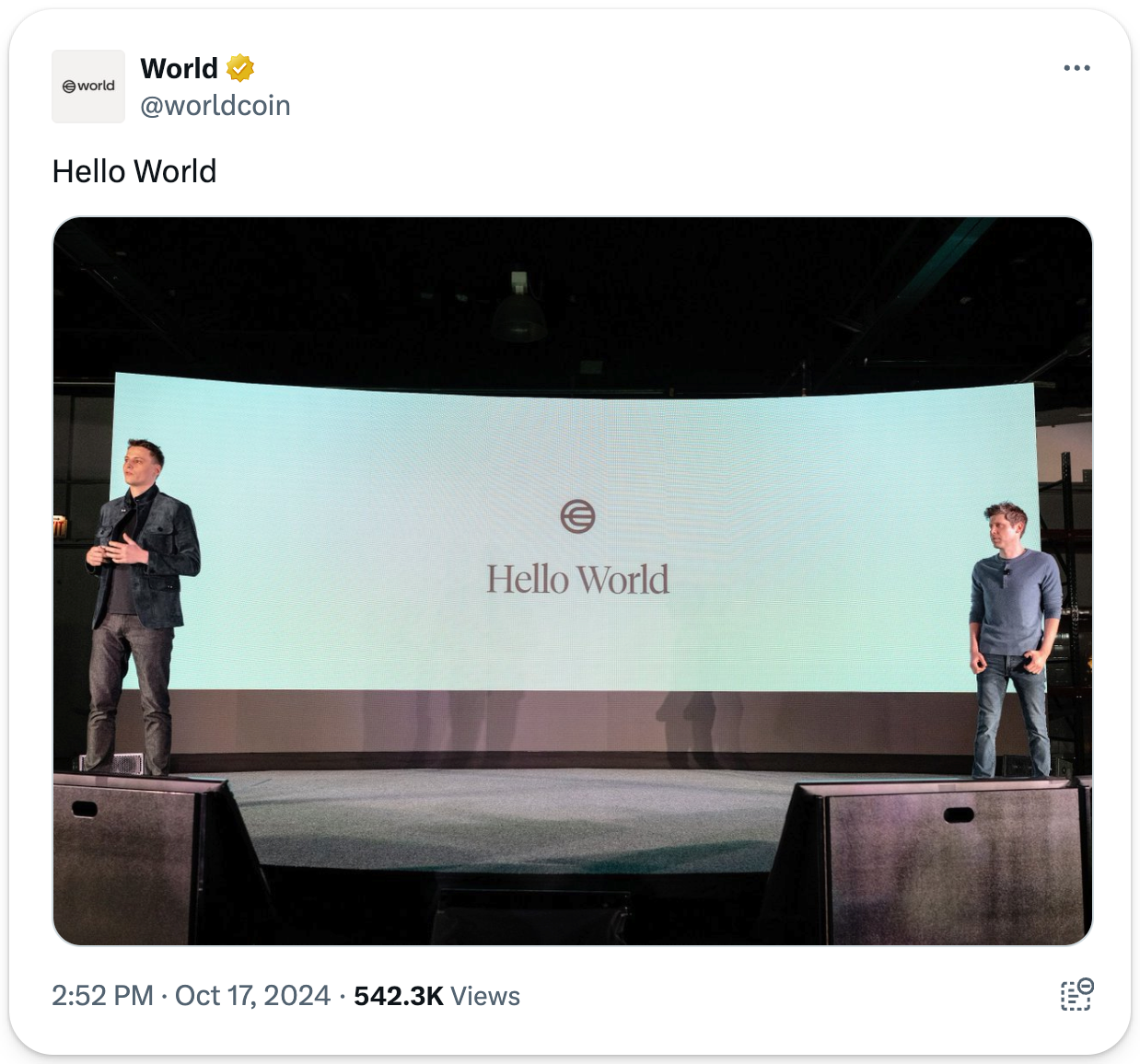The image size is (1140, 1064).
Task: Click the right stage speaker in the photo
Action: point(948,861)
